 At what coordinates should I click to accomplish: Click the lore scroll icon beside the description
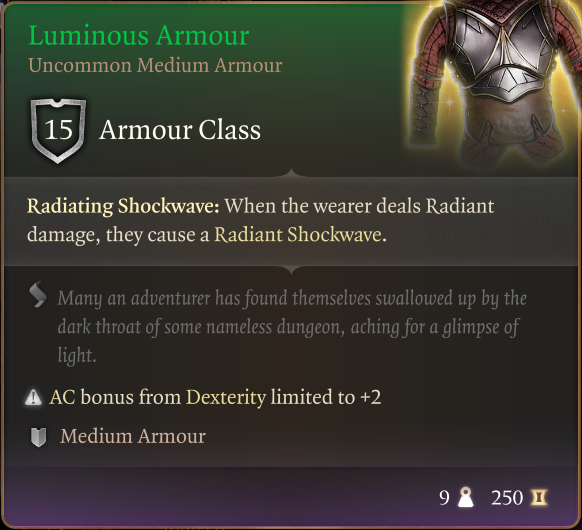coord(38,295)
